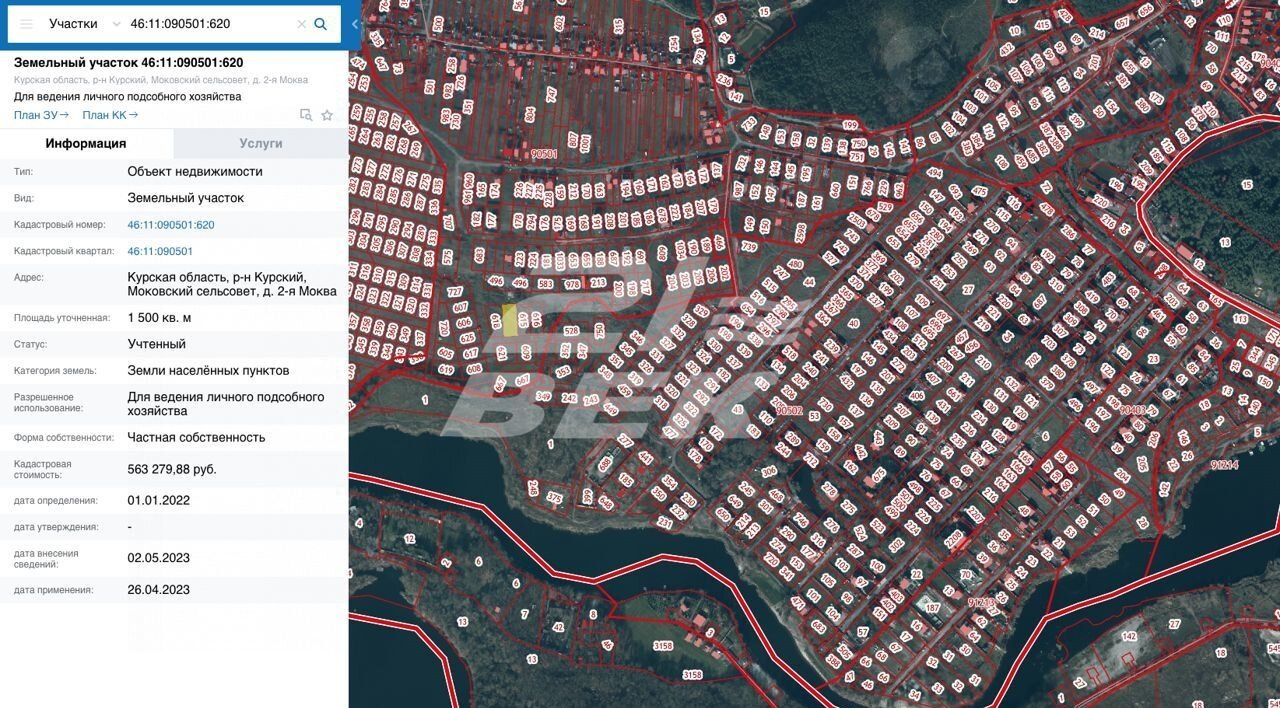1280x708 pixels.
Task: Click the yellow highlighted parcel on map
Action: click(510, 321)
